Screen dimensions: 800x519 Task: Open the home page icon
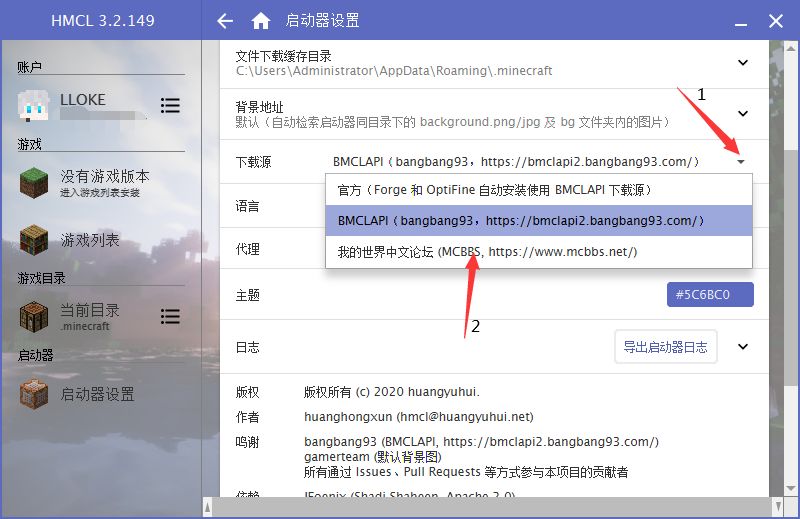pos(261,21)
